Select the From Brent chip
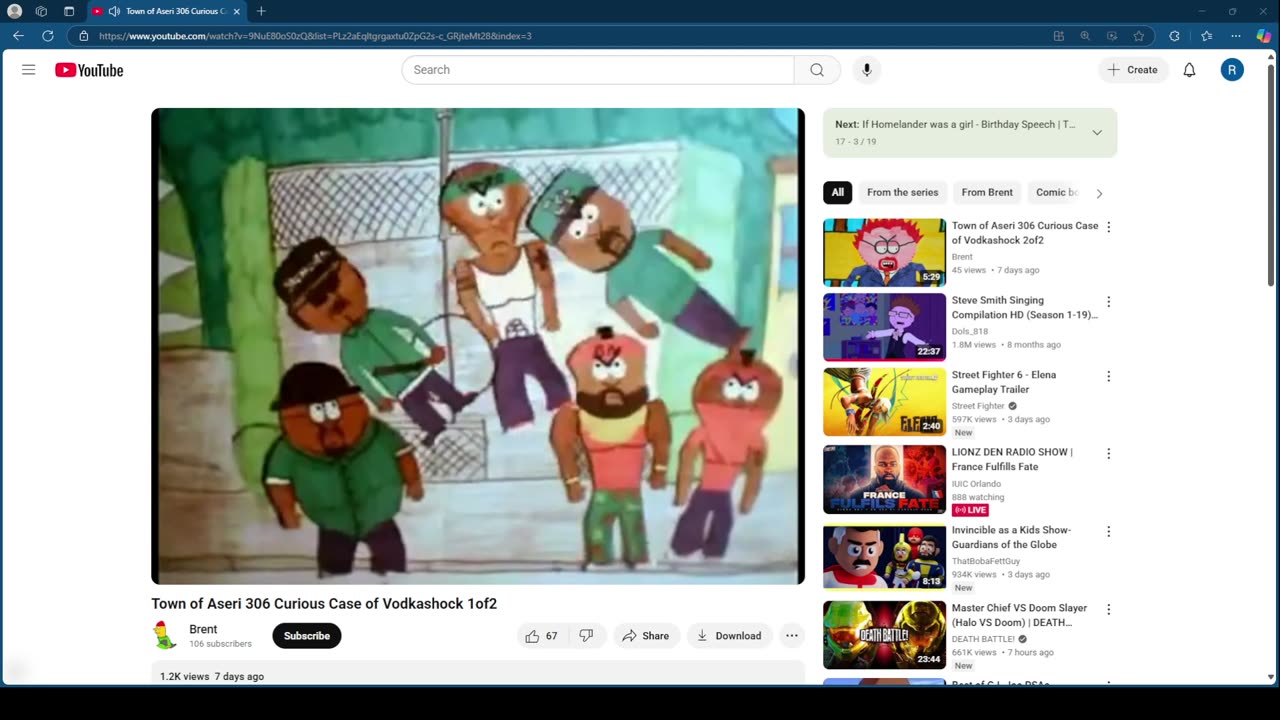The width and height of the screenshot is (1280, 720). tap(987, 193)
